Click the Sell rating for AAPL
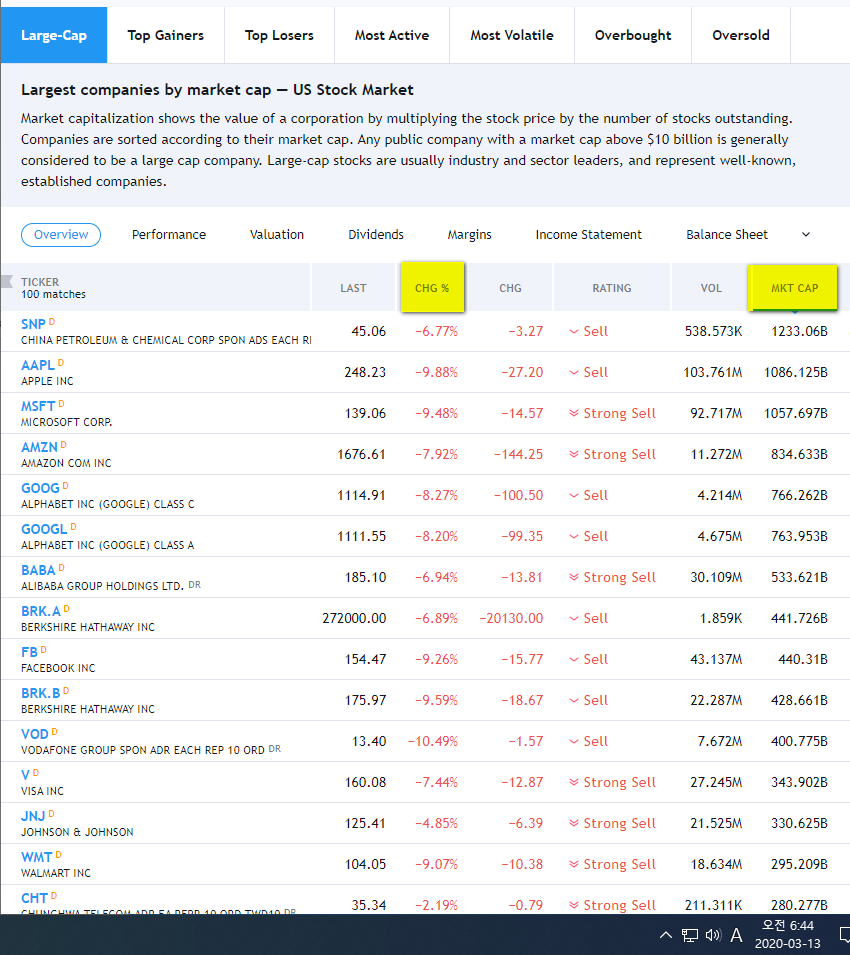 pyautogui.click(x=588, y=372)
